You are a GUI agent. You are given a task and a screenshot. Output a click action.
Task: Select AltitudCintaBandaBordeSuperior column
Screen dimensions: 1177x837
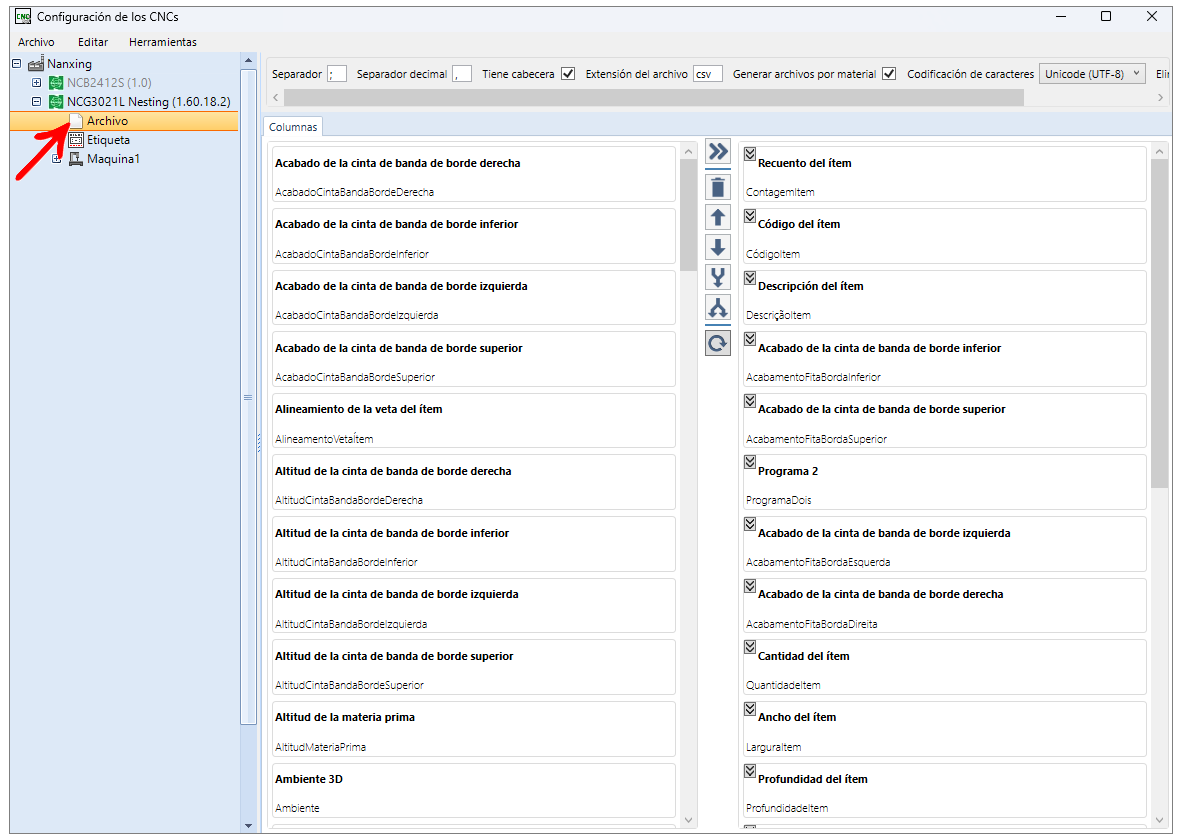click(x=474, y=667)
